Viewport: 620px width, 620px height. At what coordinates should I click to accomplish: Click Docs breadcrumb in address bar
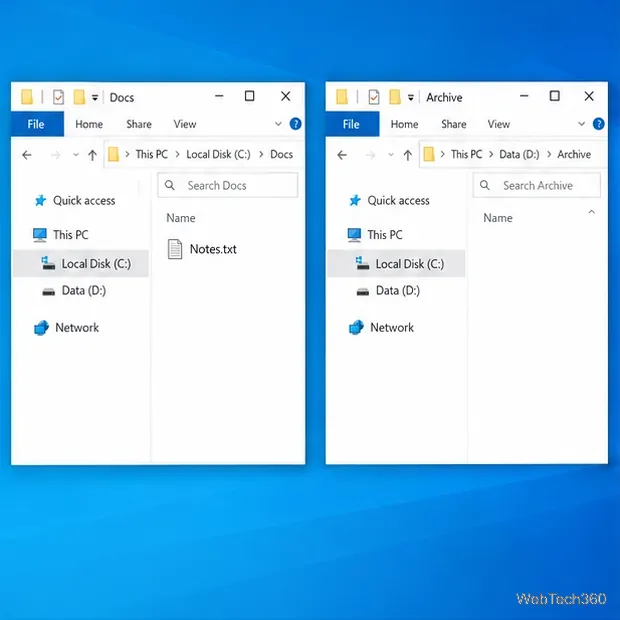point(282,154)
